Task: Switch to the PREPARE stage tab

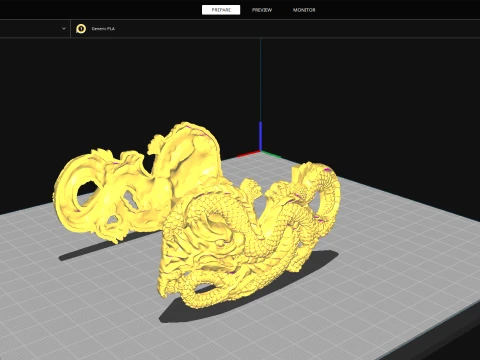Action: (221, 10)
